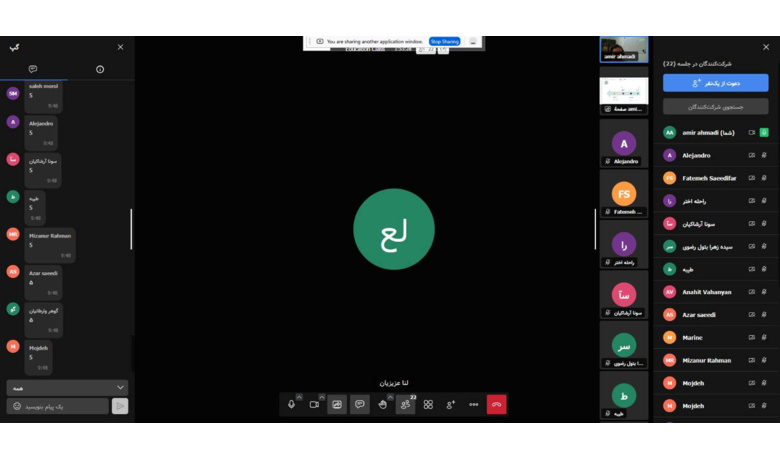Viewport: 780px width, 460px height.
Task: Click Azar saeedi's chat message
Action: 43,282
